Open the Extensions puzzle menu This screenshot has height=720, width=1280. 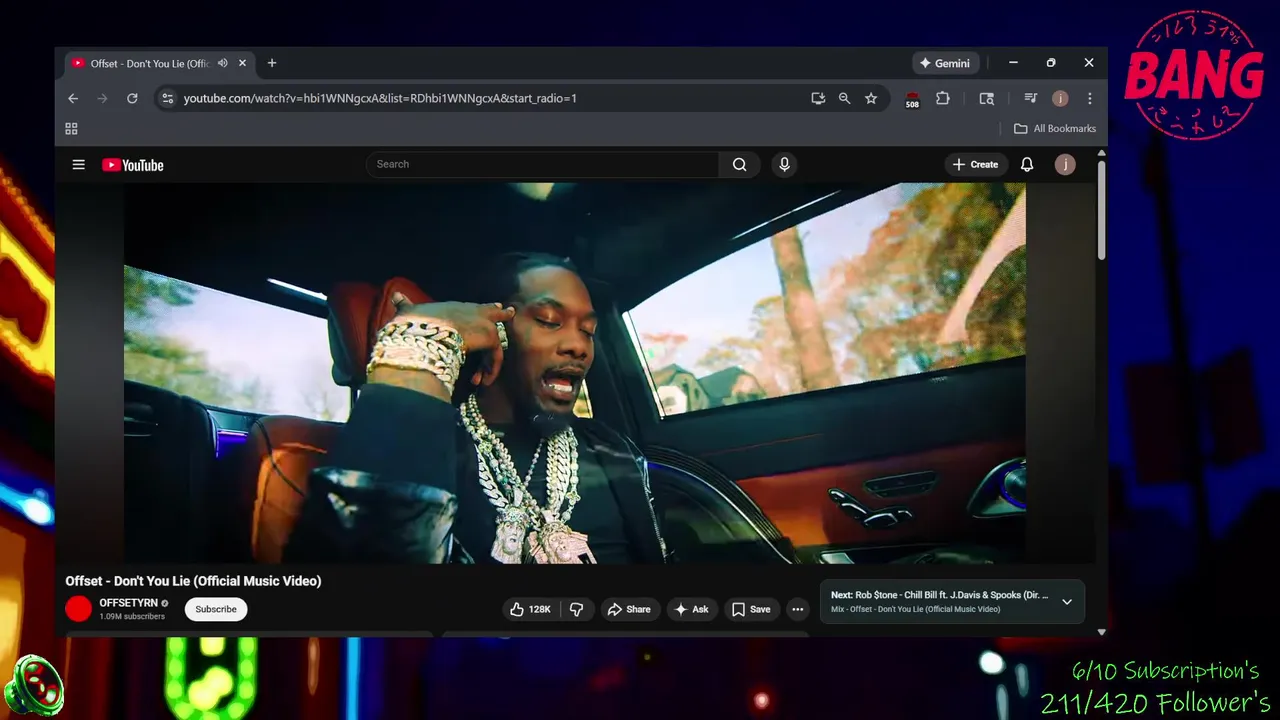coord(942,98)
